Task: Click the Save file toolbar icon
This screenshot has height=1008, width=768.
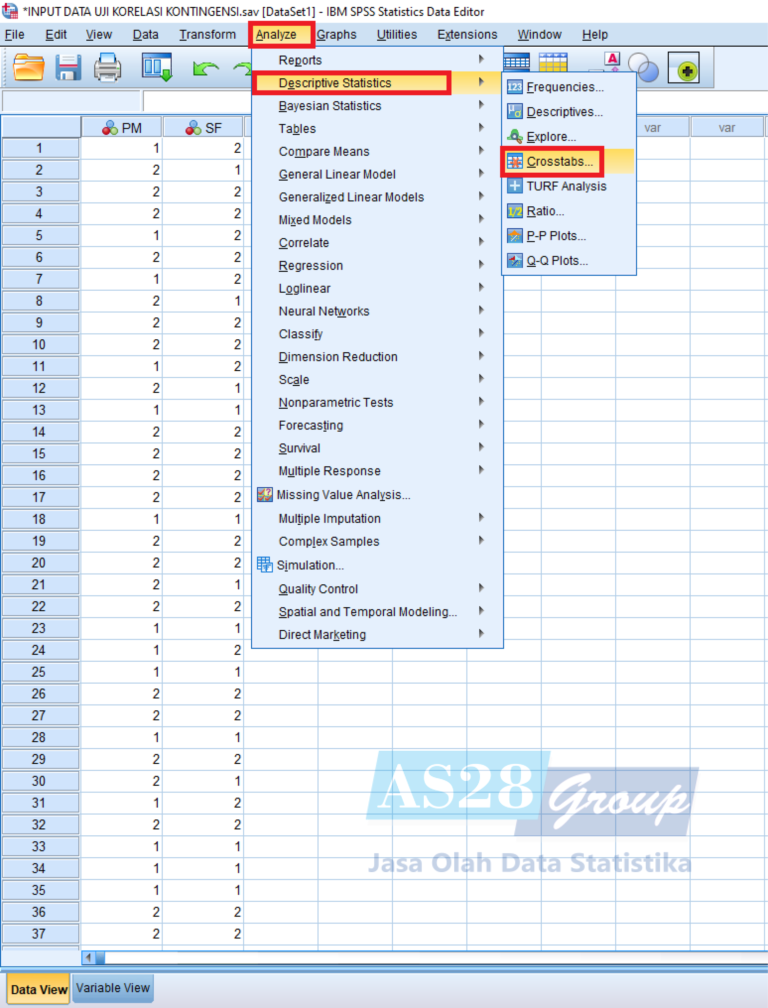Action: tap(68, 68)
